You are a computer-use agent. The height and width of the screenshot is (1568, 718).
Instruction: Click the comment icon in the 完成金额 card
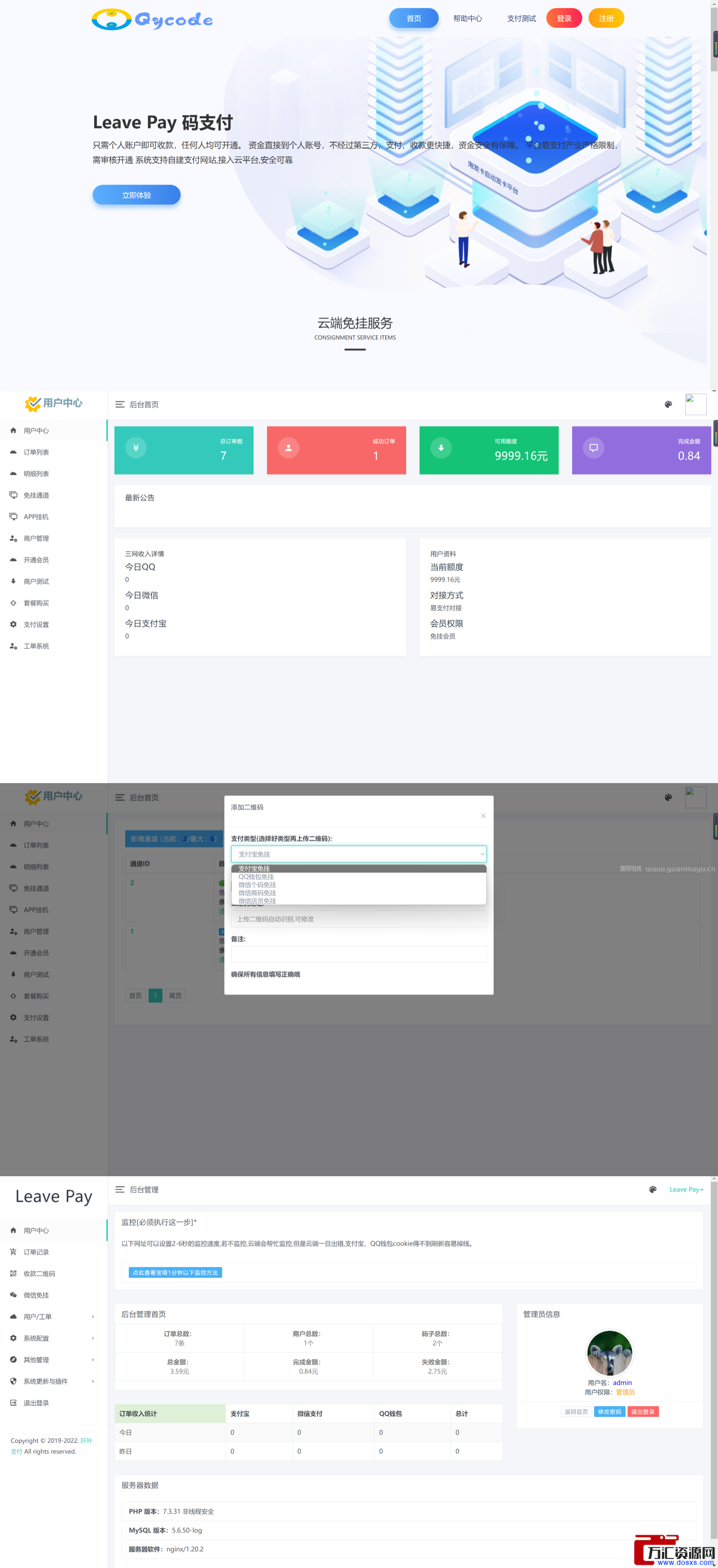pyautogui.click(x=594, y=447)
